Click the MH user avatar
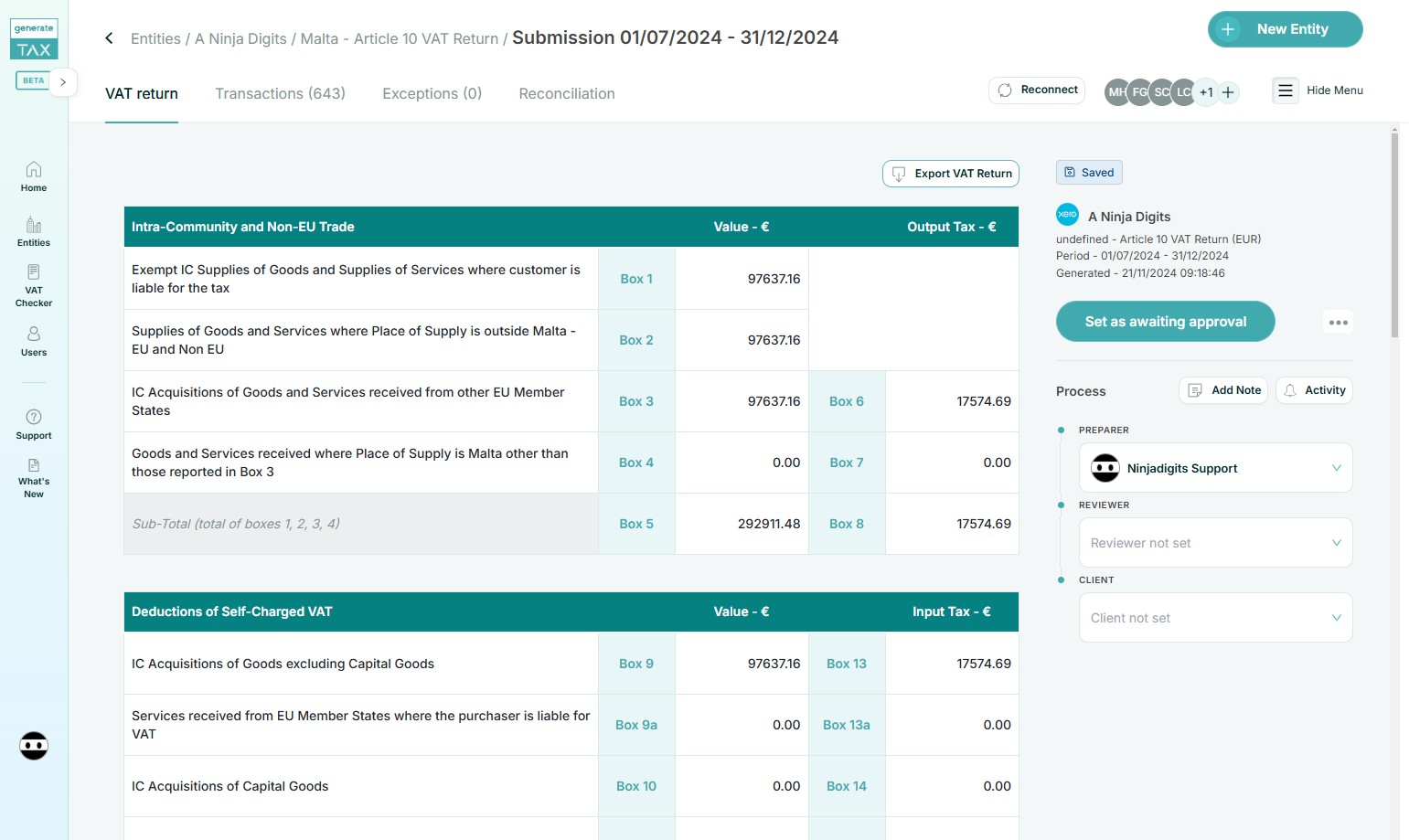Image resolution: width=1409 pixels, height=840 pixels. [x=1117, y=92]
